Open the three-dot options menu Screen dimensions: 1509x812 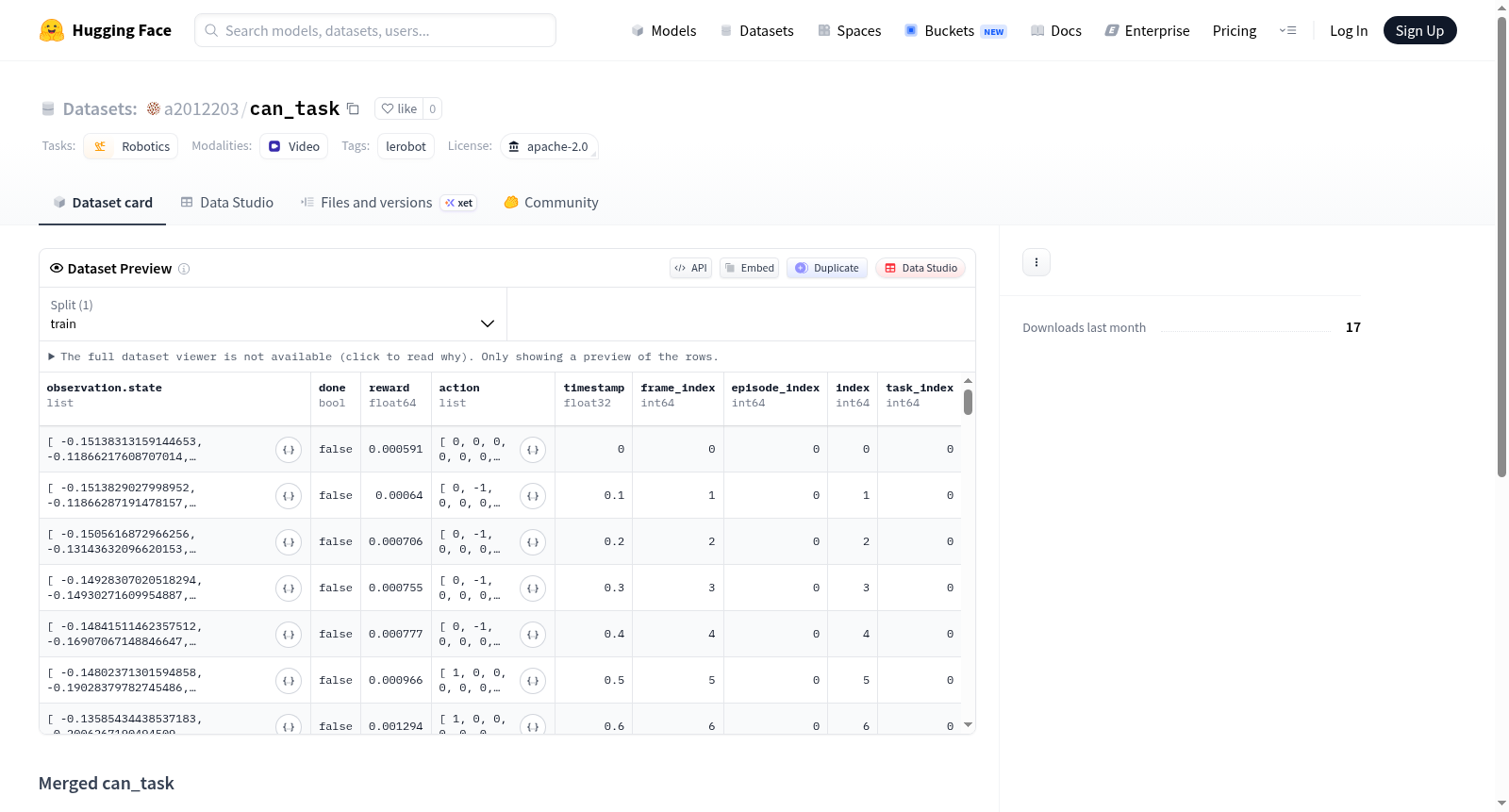tap(1036, 262)
